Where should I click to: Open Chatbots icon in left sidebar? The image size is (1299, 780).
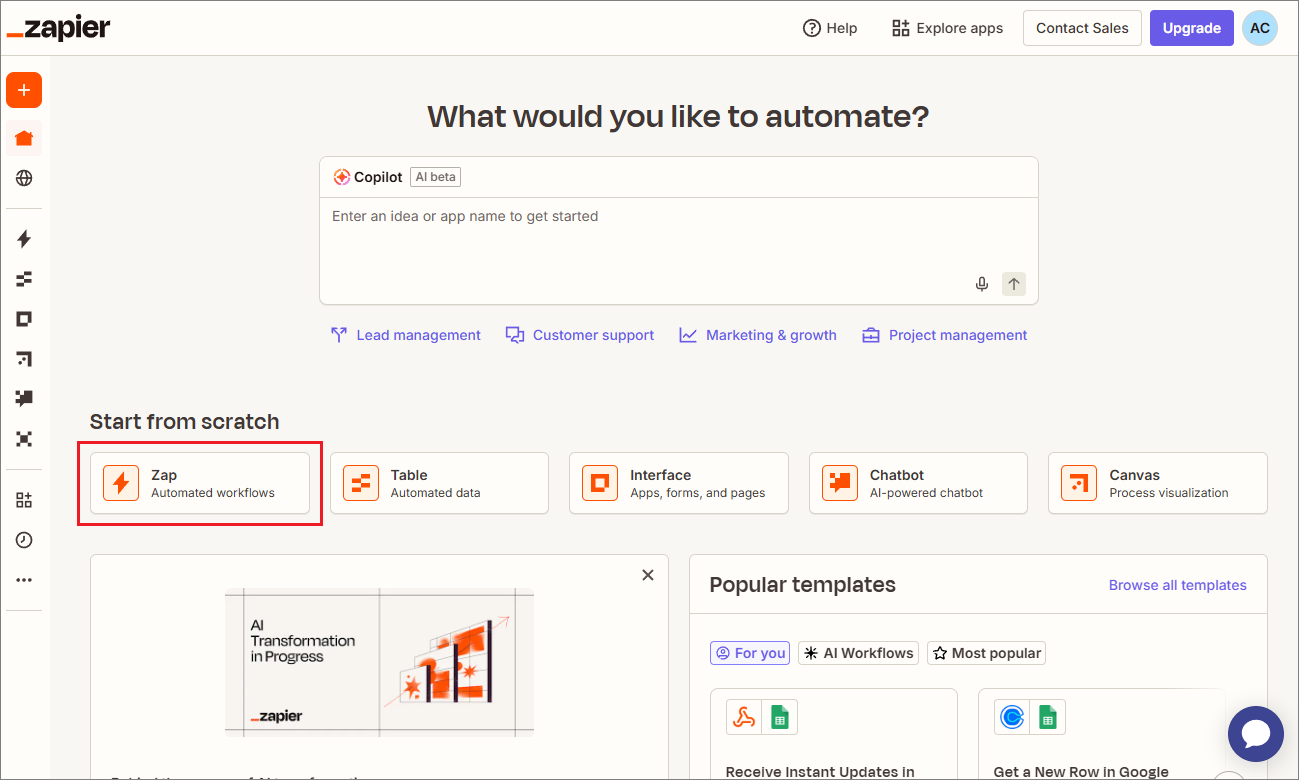(24, 399)
